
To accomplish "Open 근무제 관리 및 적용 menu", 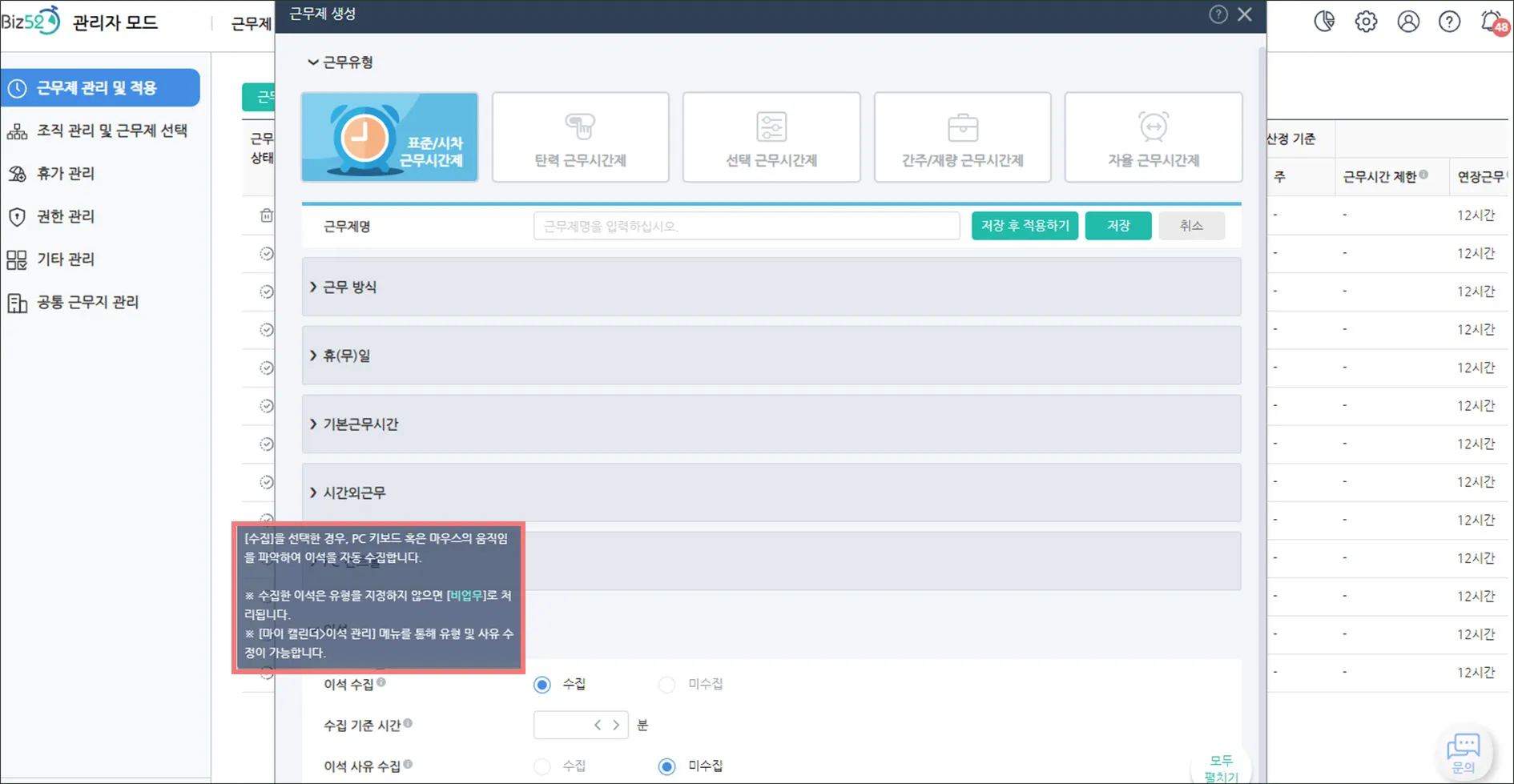I will tap(100, 88).
